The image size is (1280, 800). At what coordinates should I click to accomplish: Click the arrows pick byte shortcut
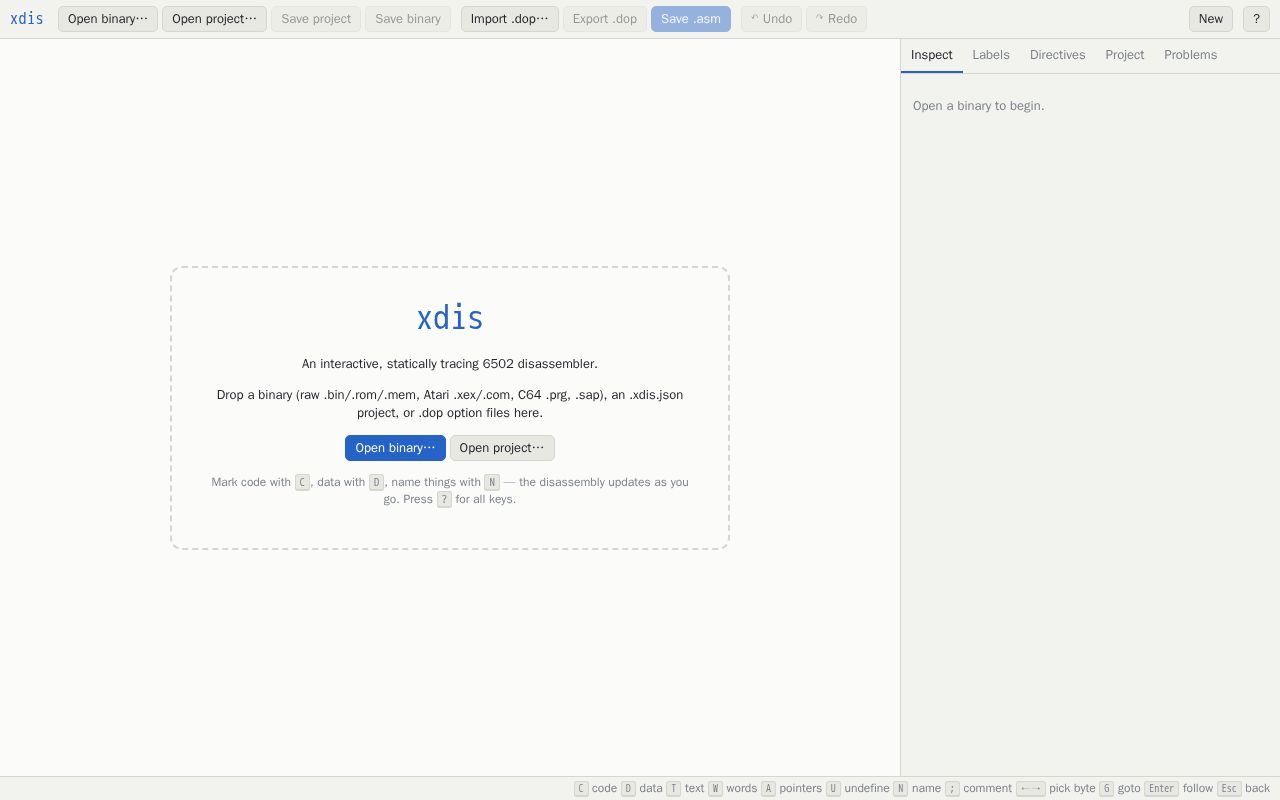tap(1056, 788)
